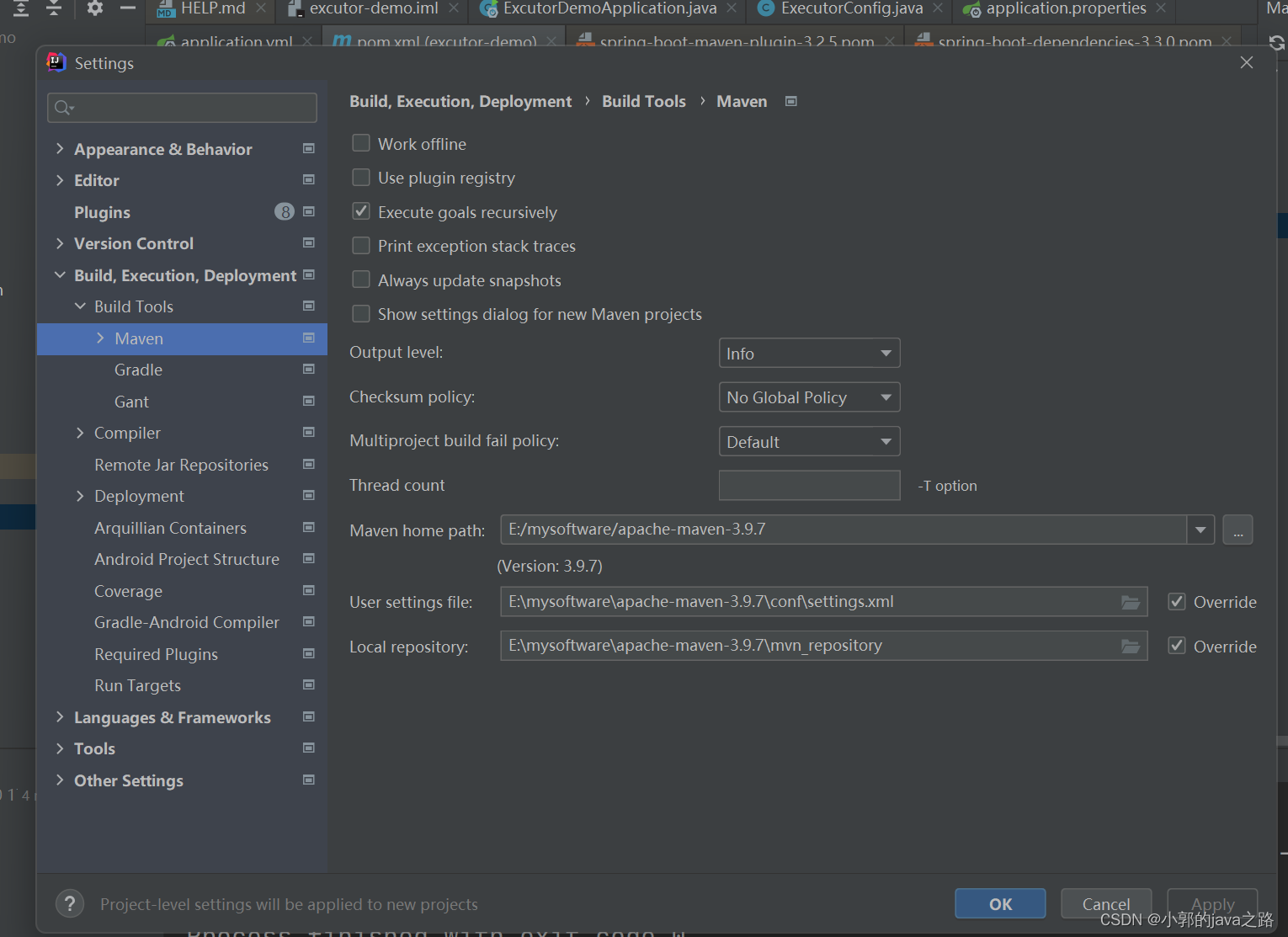
Task: Click the minus hide icon in IDE toolbar
Action: 128,8
